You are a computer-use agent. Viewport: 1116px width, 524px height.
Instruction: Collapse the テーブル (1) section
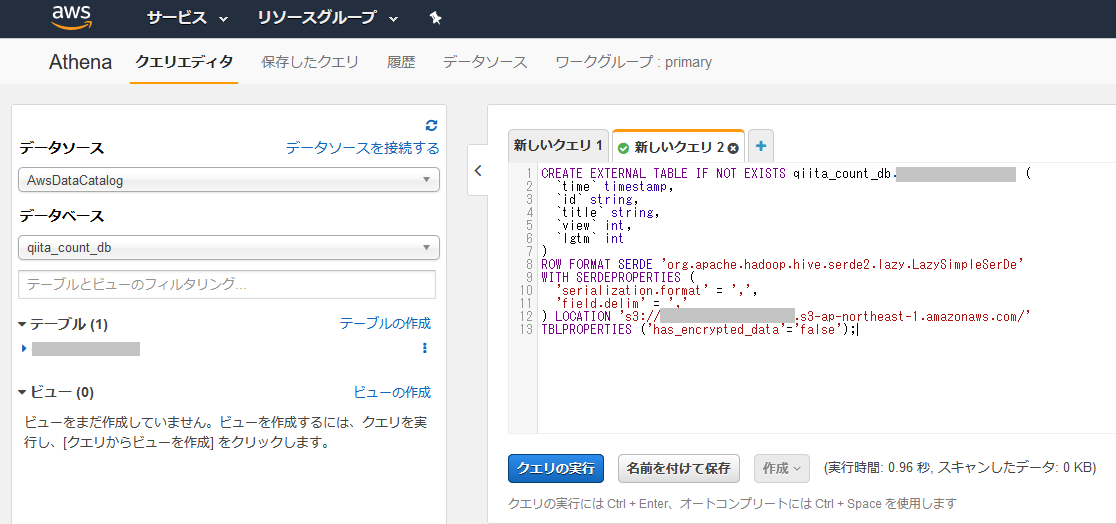pyautogui.click(x=24, y=324)
